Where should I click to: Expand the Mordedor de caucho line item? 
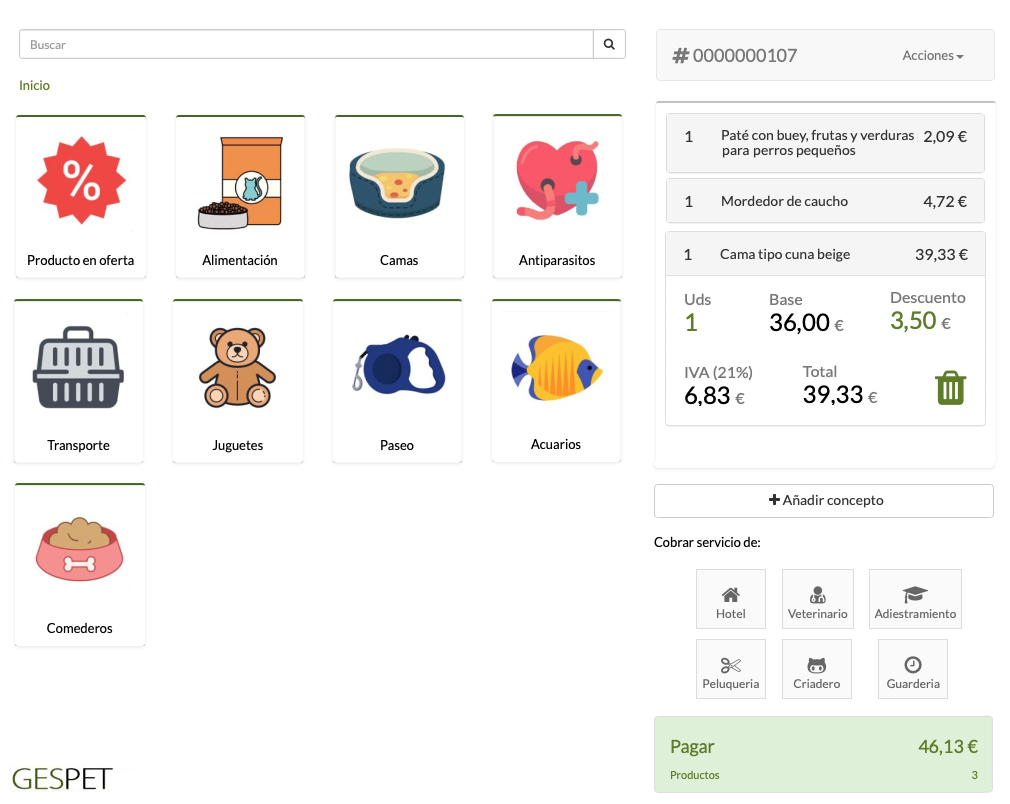825,201
